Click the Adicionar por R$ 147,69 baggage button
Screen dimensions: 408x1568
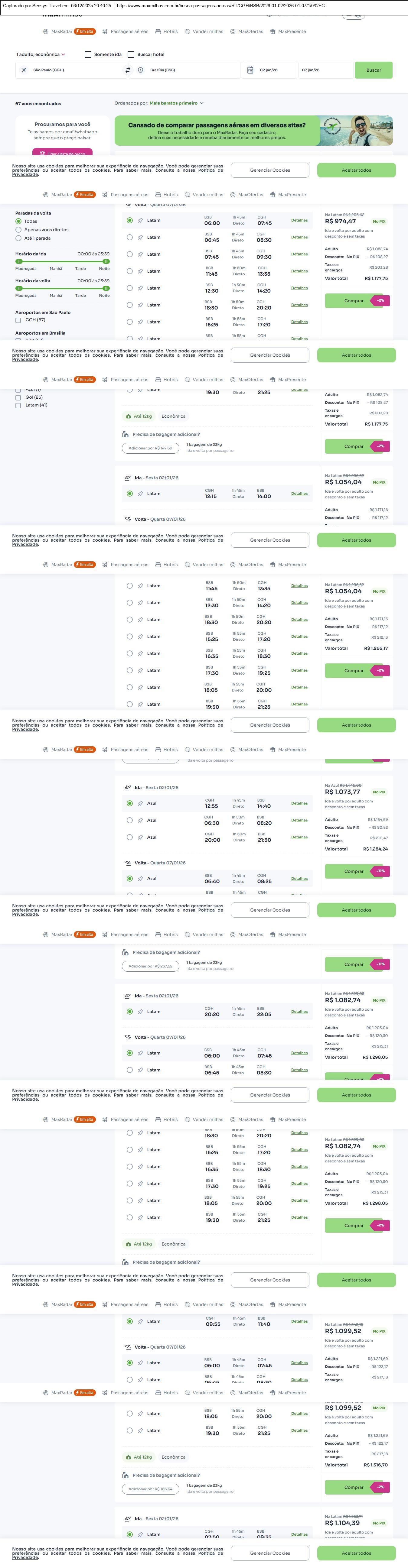[150, 448]
